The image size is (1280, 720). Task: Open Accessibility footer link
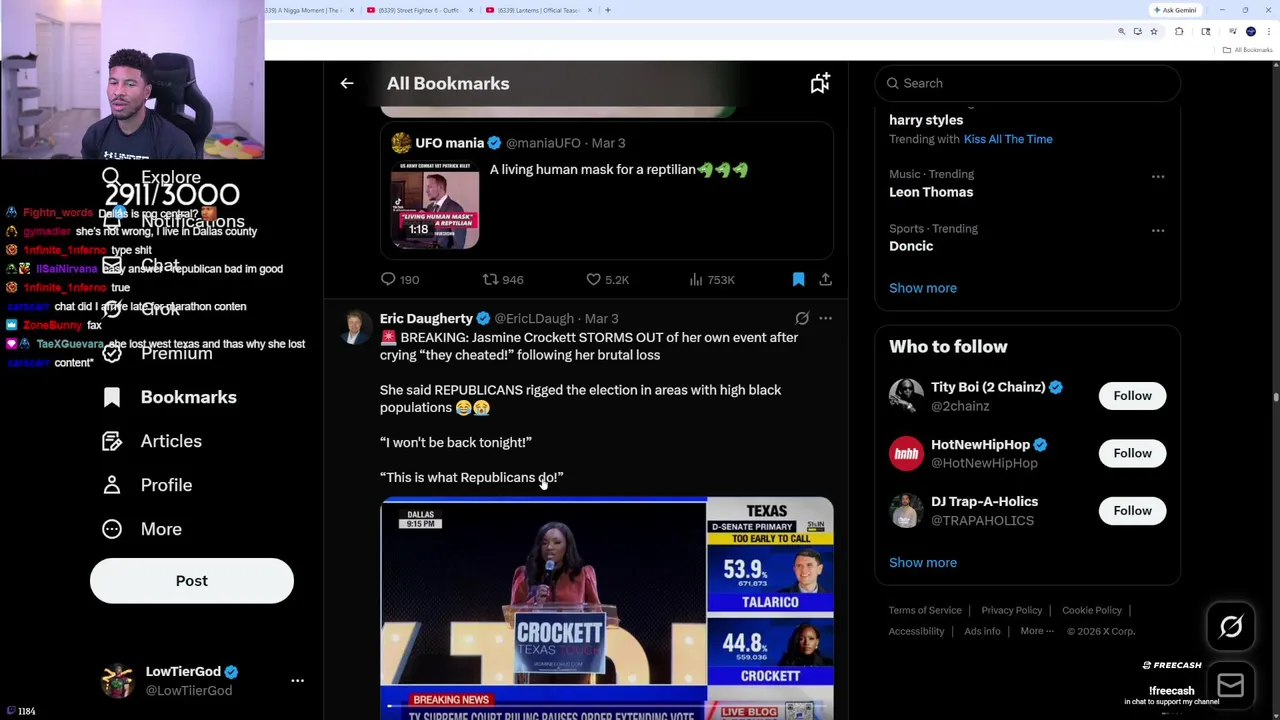pos(916,631)
